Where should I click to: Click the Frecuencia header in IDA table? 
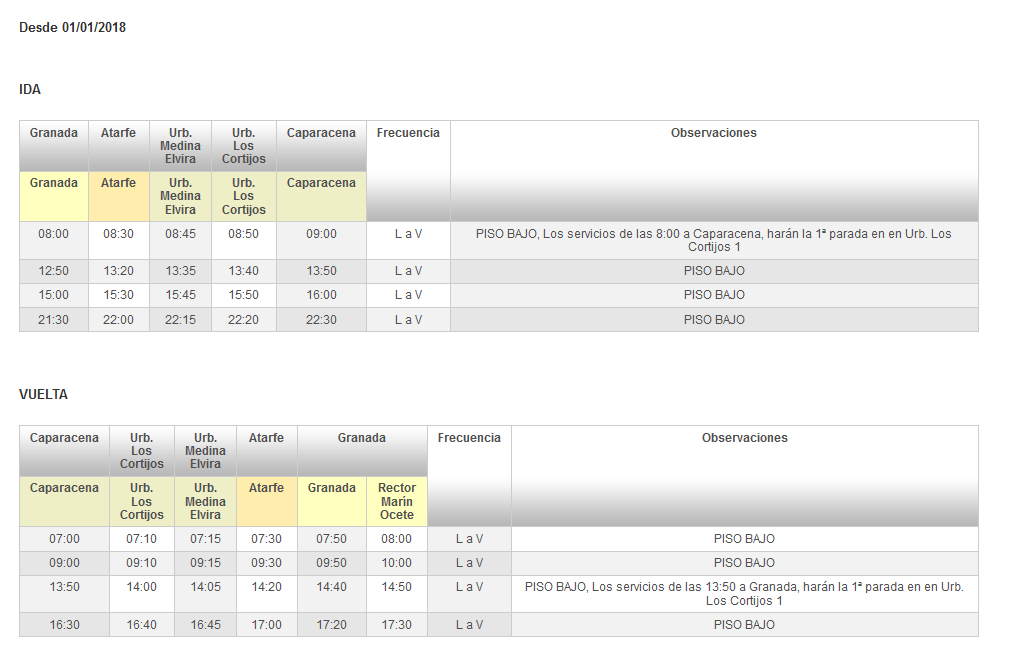[408, 133]
